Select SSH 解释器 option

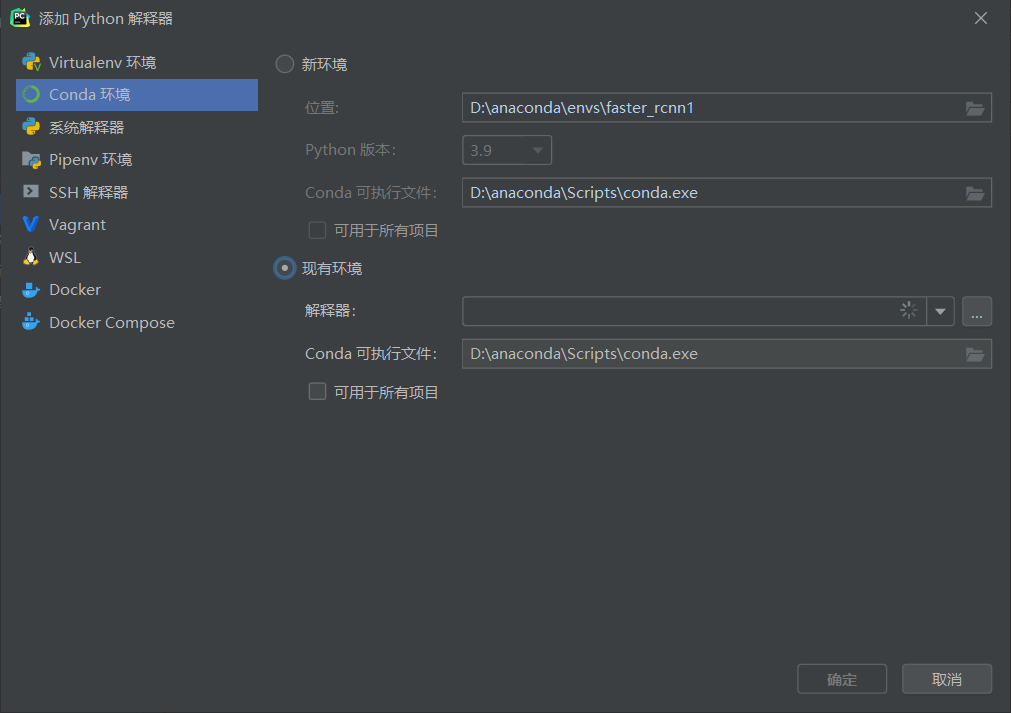(86, 192)
